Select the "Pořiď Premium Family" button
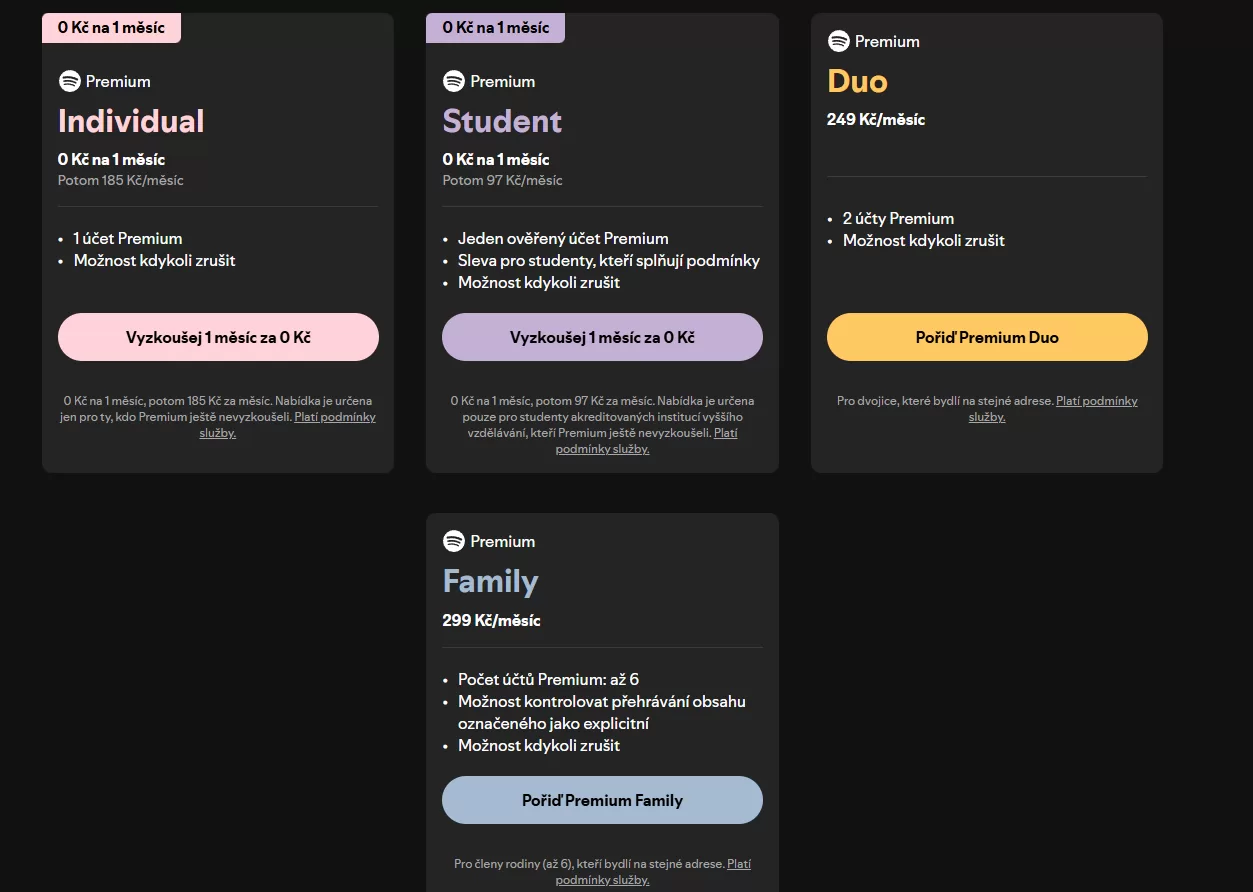The height and width of the screenshot is (892, 1253). coord(602,800)
